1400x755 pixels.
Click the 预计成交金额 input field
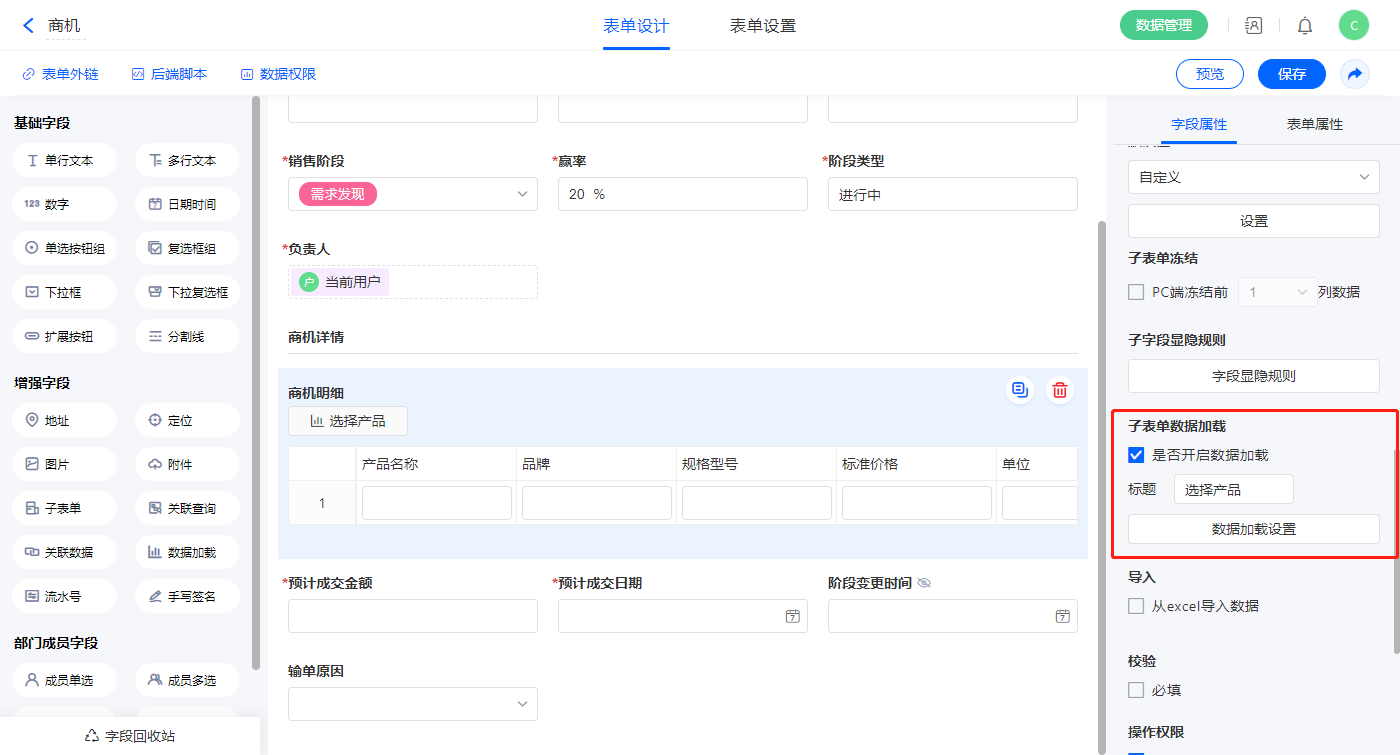point(412,616)
